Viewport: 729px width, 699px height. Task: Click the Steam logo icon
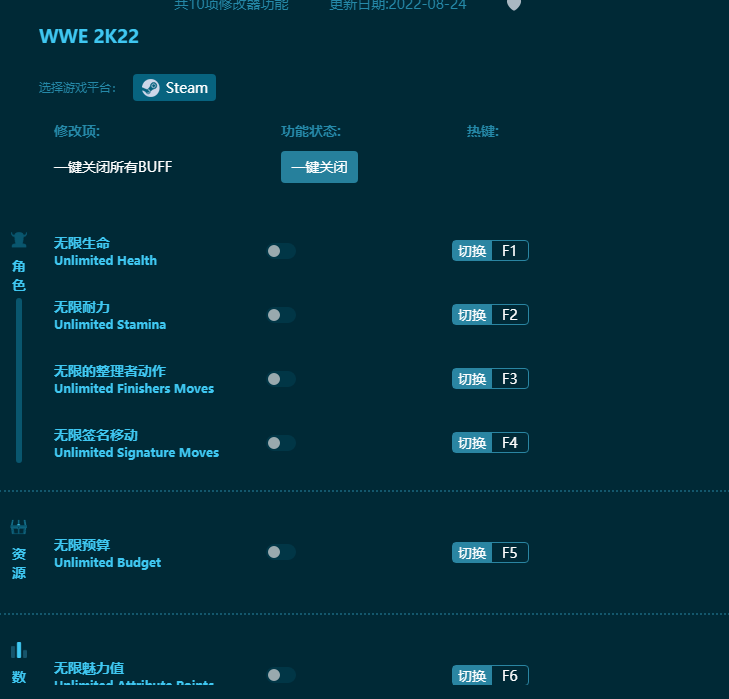151,87
